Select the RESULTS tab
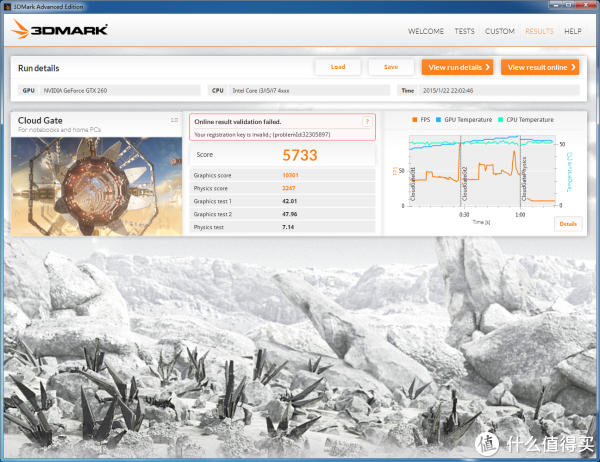The height and width of the screenshot is (462, 600). (539, 31)
